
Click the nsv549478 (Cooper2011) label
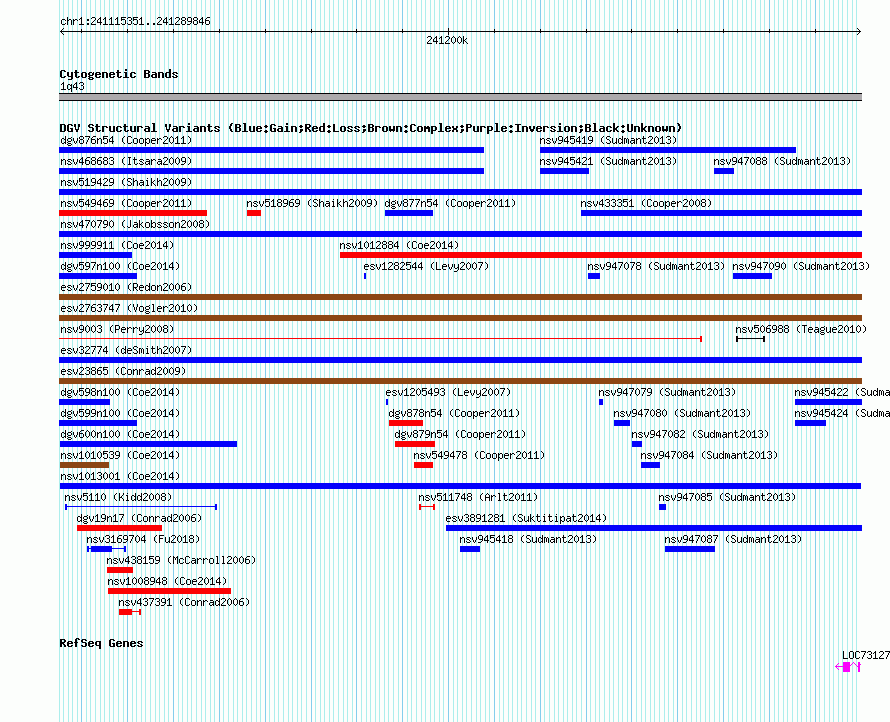pyautogui.click(x=479, y=455)
